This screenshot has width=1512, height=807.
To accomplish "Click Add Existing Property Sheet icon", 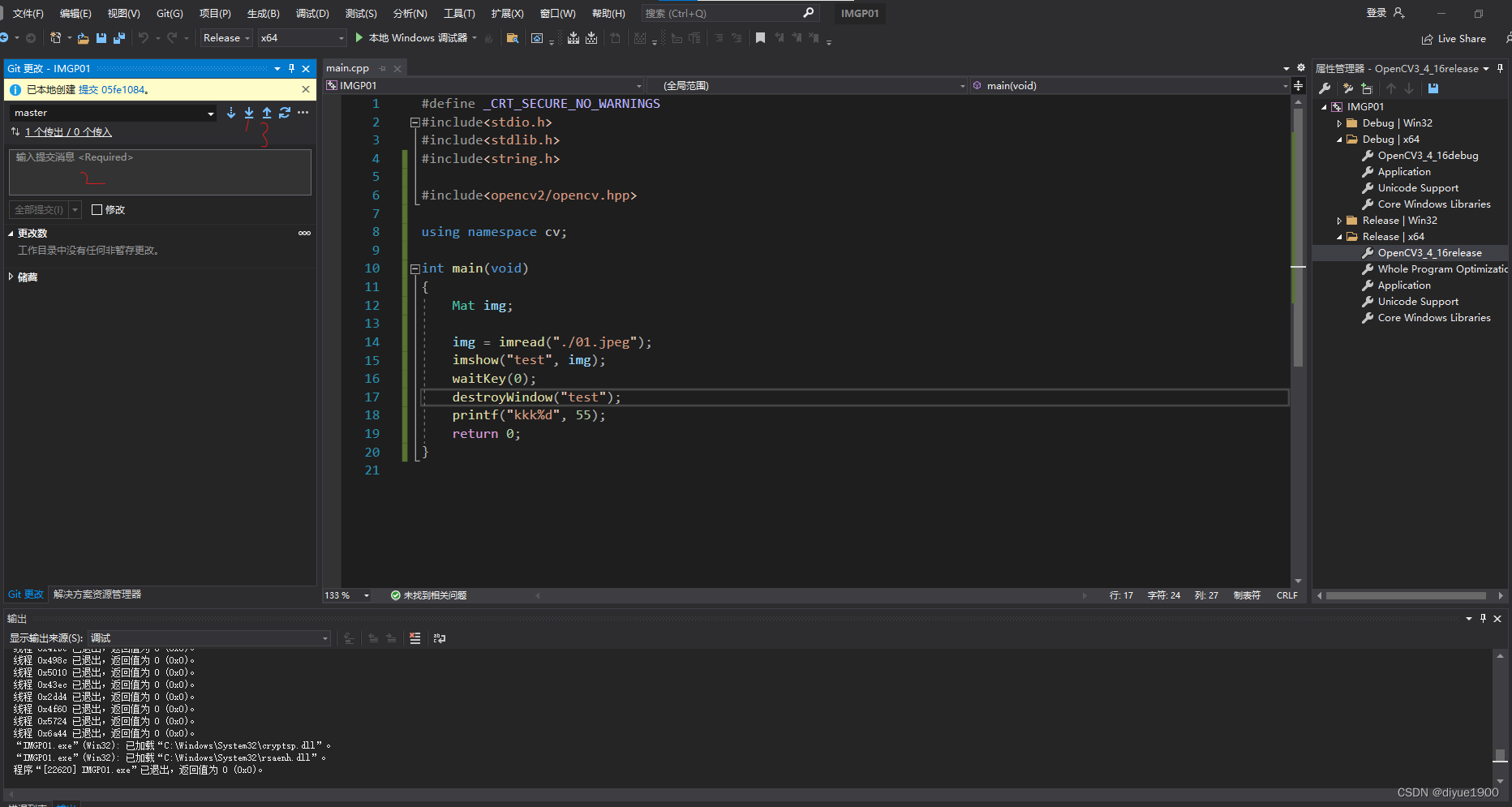I will tap(1368, 88).
